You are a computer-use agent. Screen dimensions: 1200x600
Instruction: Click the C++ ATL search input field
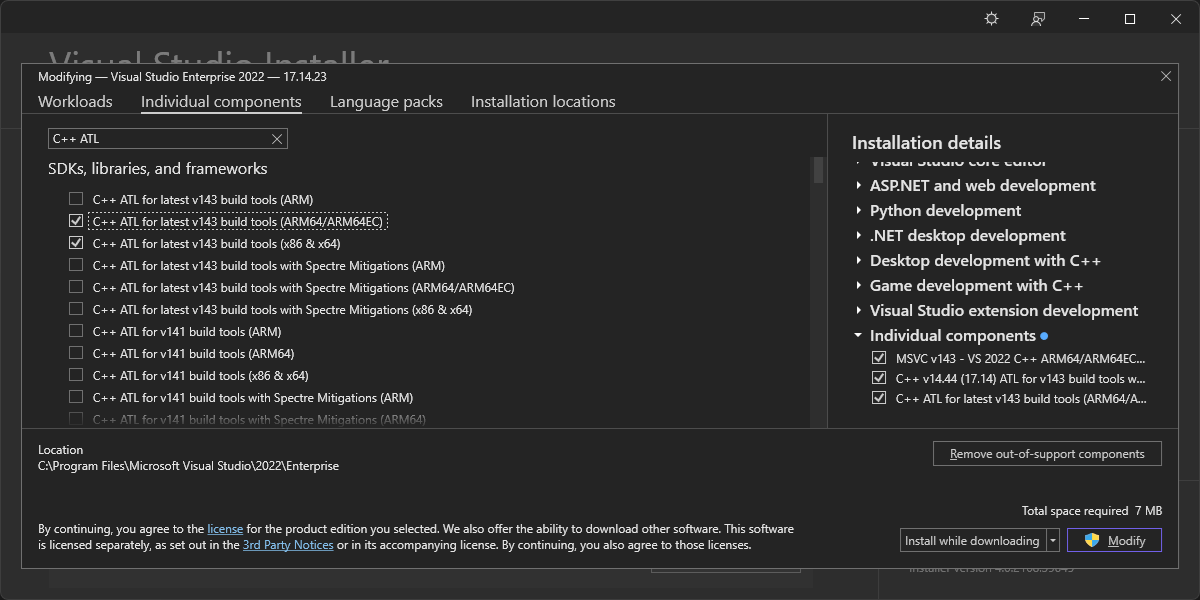coord(160,139)
